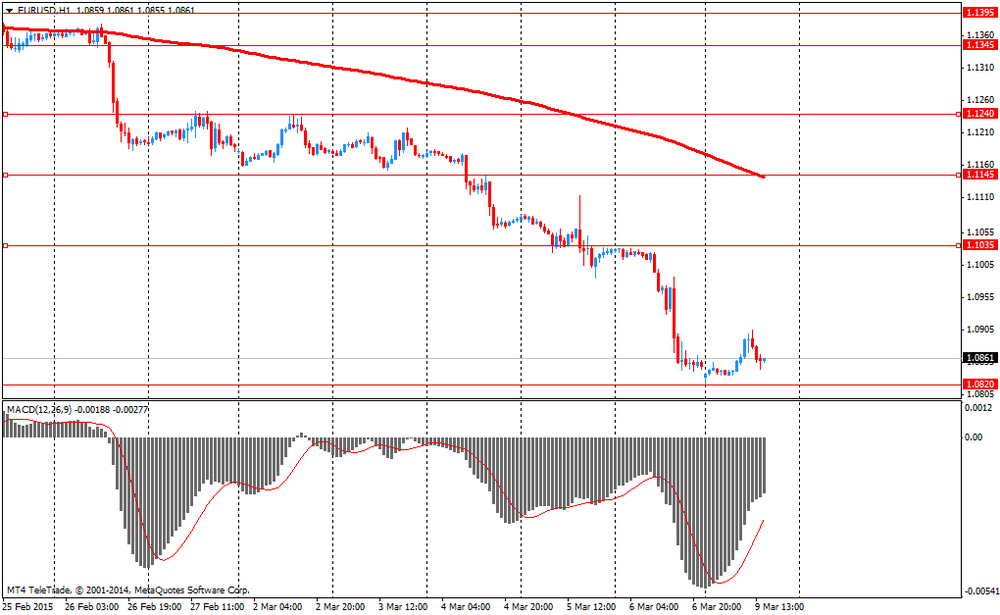Select the 2 Mar 04:00 time label
1000x615 pixels.
tap(277, 607)
